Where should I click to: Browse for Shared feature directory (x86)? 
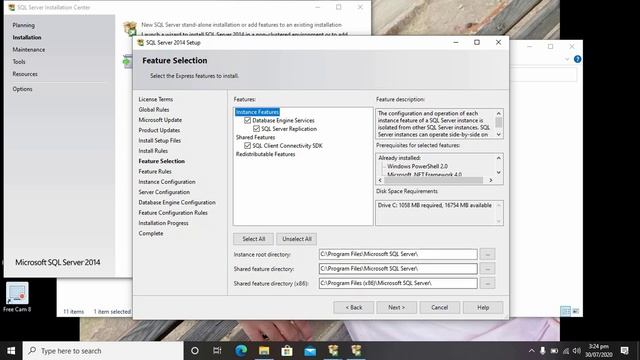[x=487, y=283]
